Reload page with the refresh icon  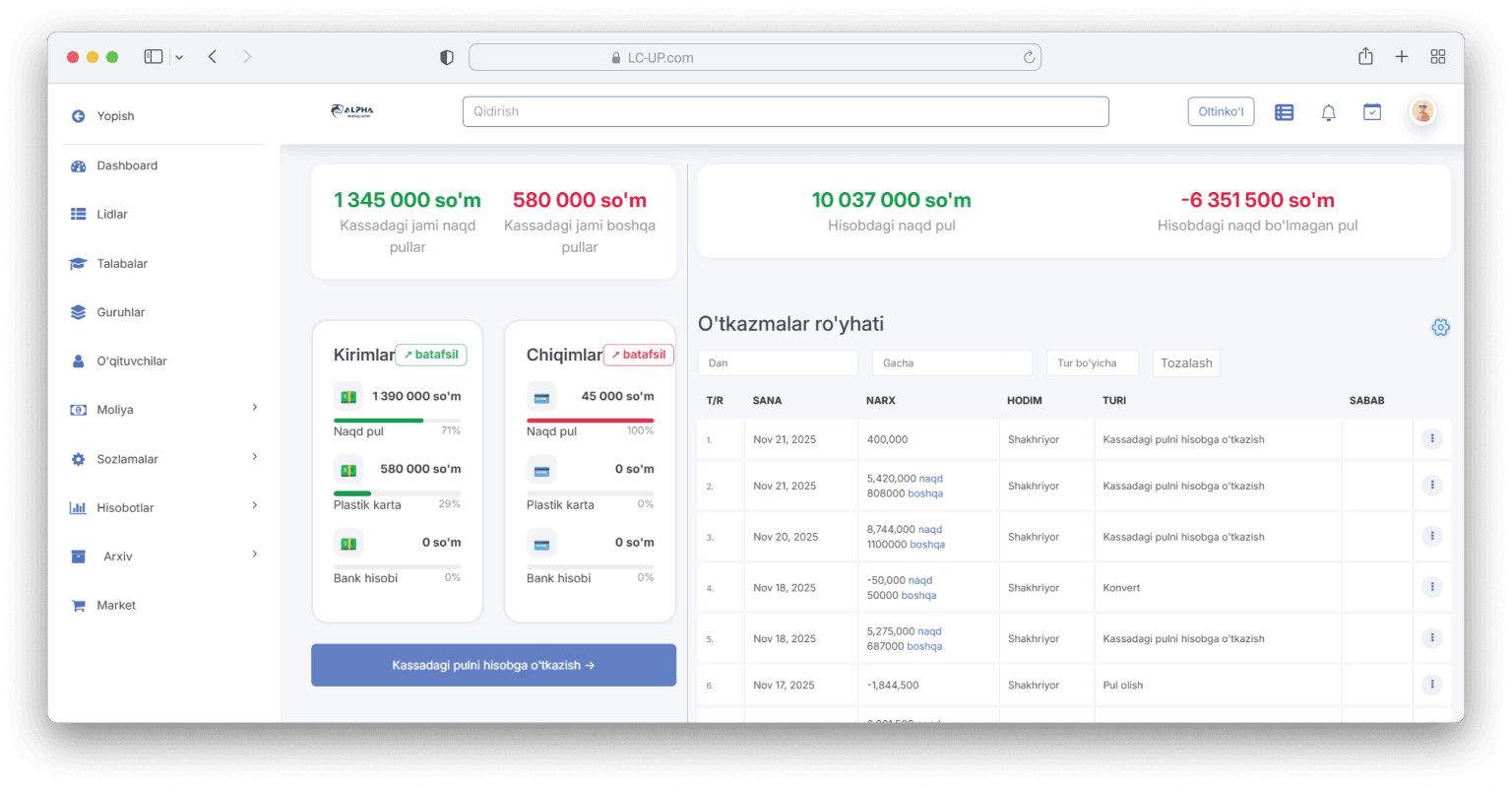pyautogui.click(x=1029, y=57)
